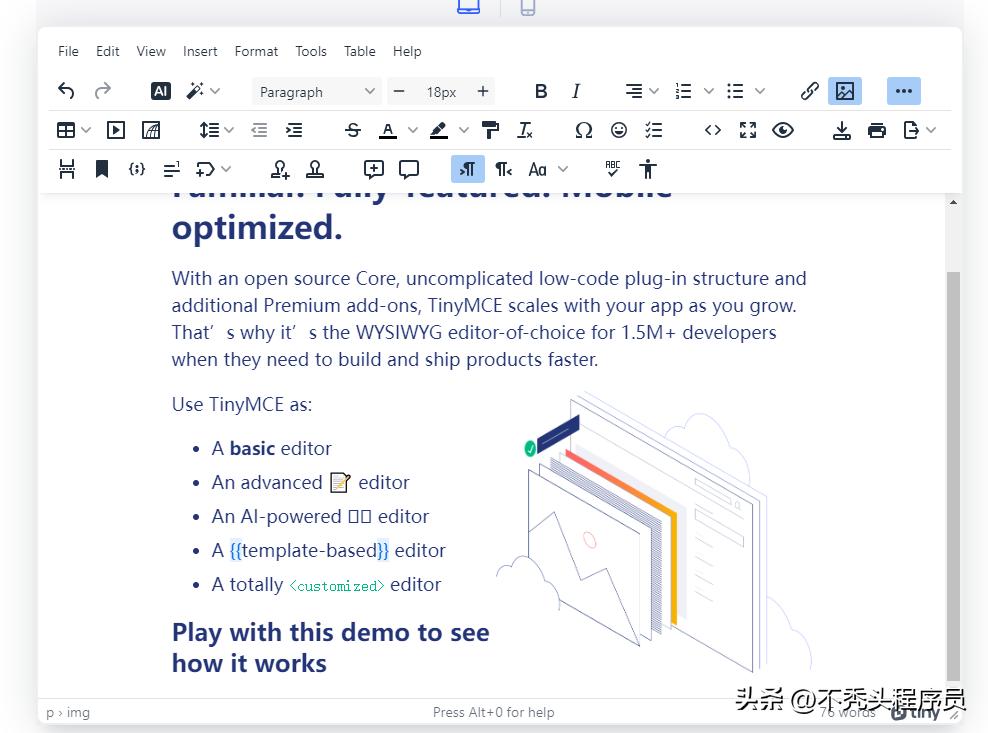Open the emoji picker
Viewport: 988px width, 733px height.
point(619,130)
